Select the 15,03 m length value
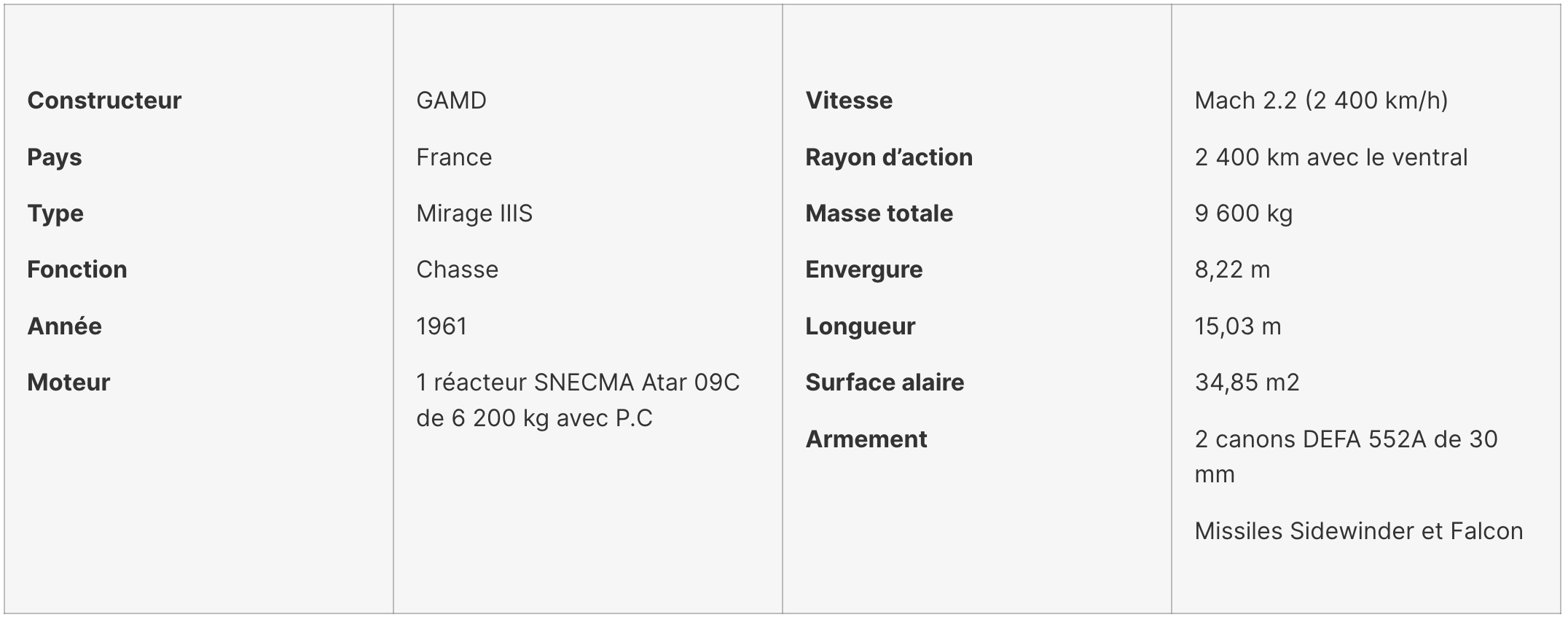The height and width of the screenshot is (628, 1568). (1238, 326)
